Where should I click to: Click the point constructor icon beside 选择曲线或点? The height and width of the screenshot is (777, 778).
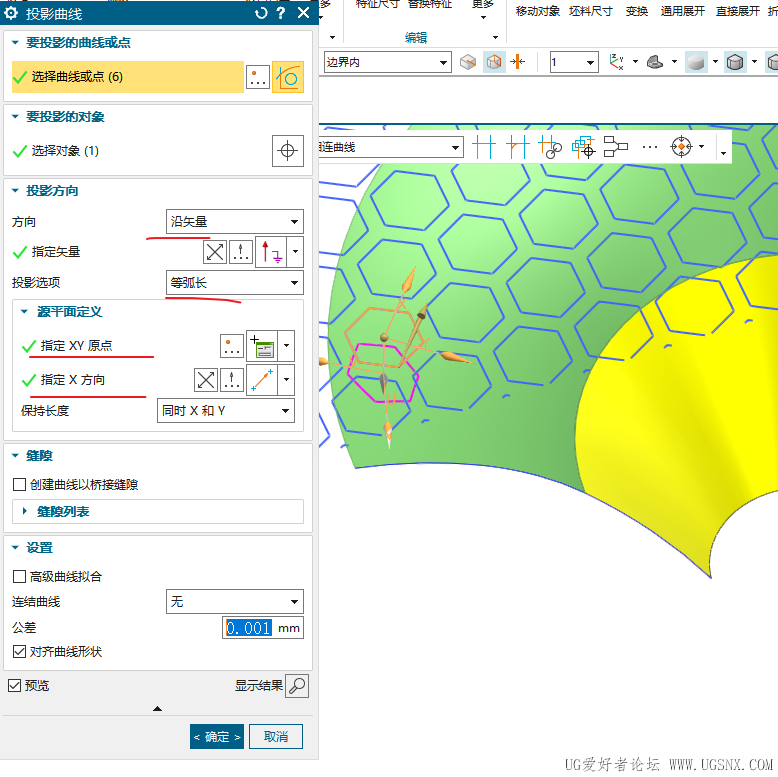(258, 77)
